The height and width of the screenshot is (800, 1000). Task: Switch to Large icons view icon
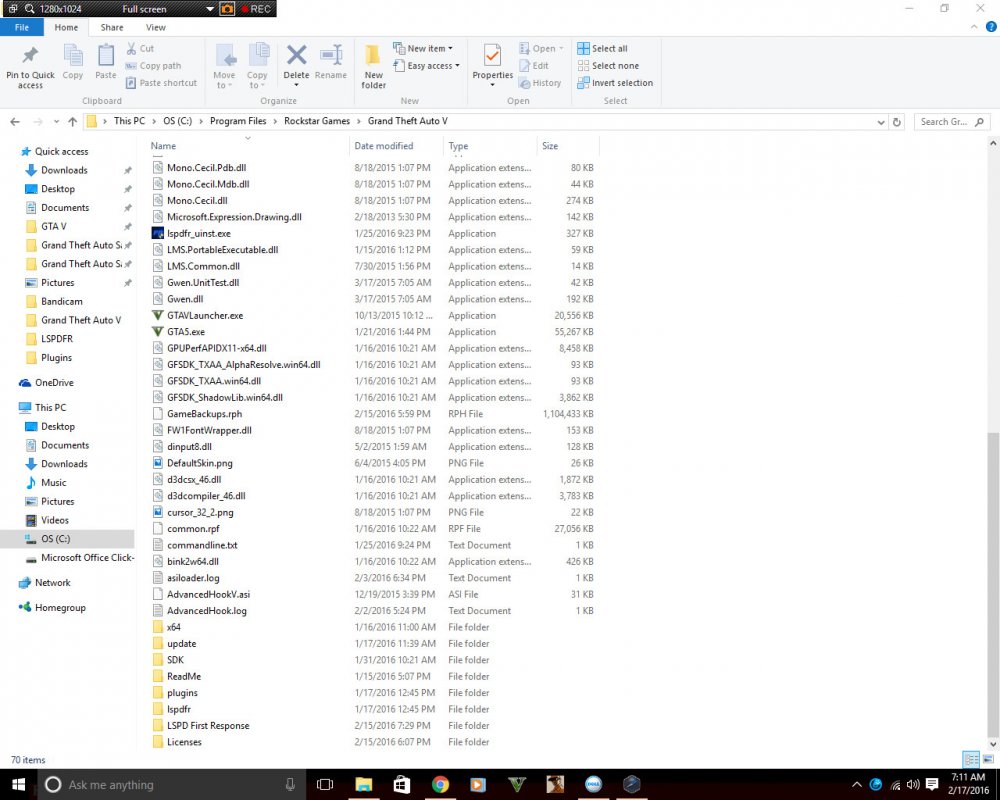pyautogui.click(x=989, y=759)
